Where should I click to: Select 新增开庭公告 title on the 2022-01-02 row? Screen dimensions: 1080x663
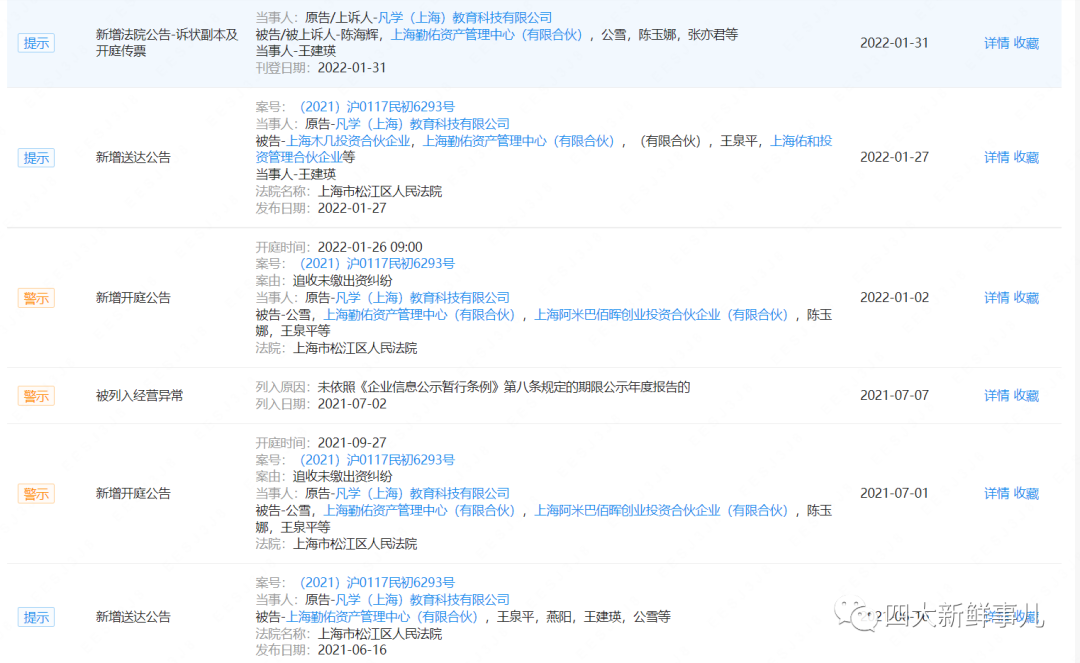pyautogui.click(x=133, y=298)
